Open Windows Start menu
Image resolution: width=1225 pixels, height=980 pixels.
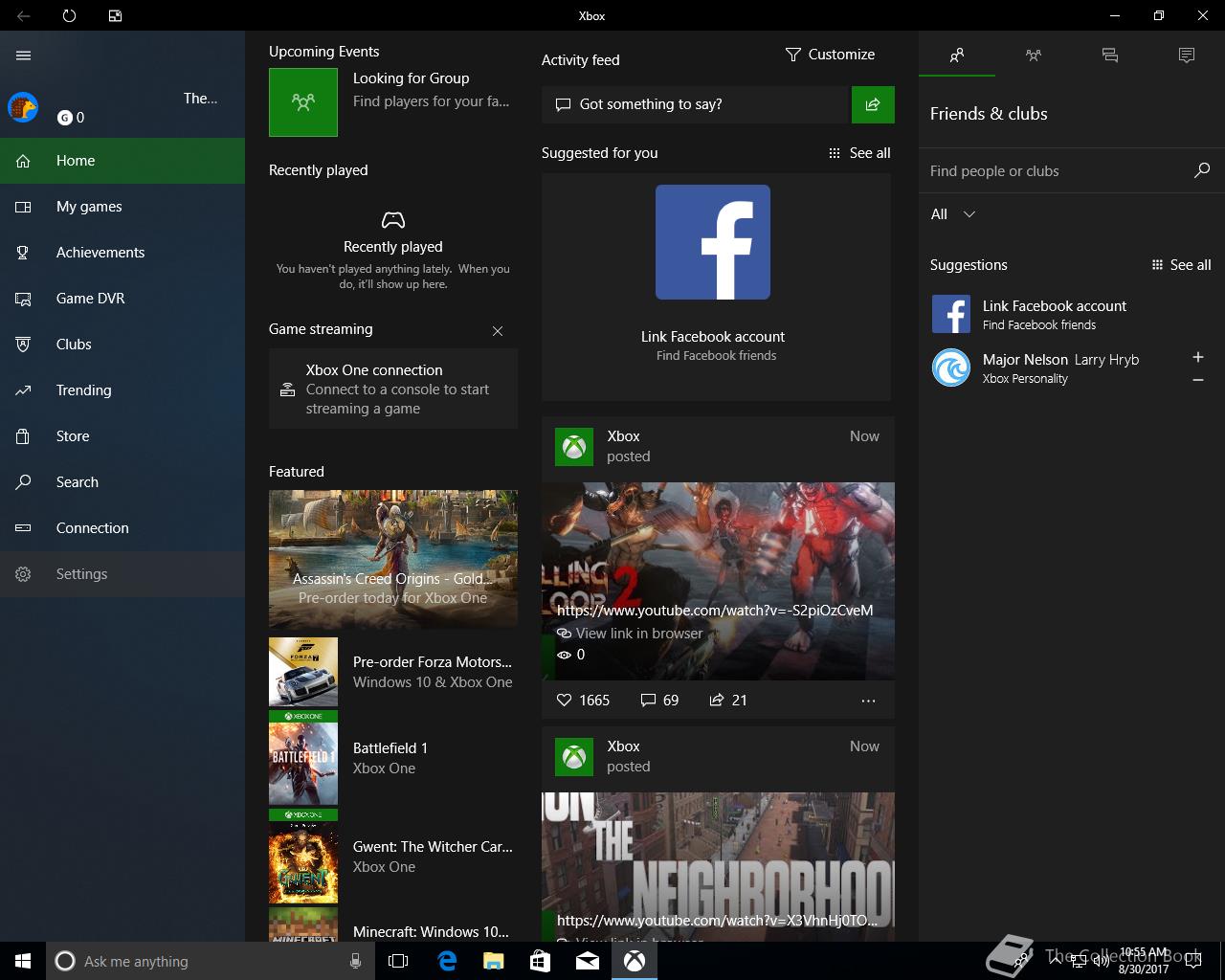[23, 961]
